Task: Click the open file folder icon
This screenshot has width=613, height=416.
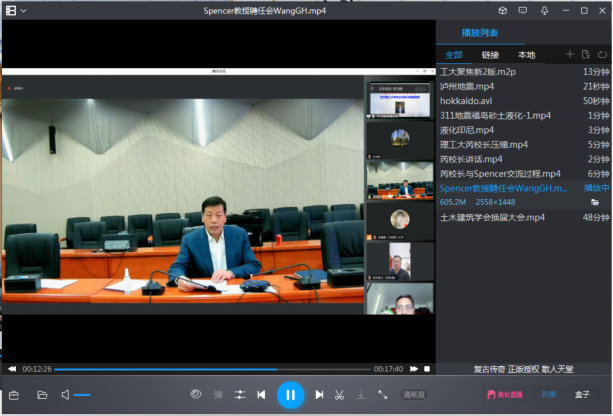Action: (x=42, y=395)
